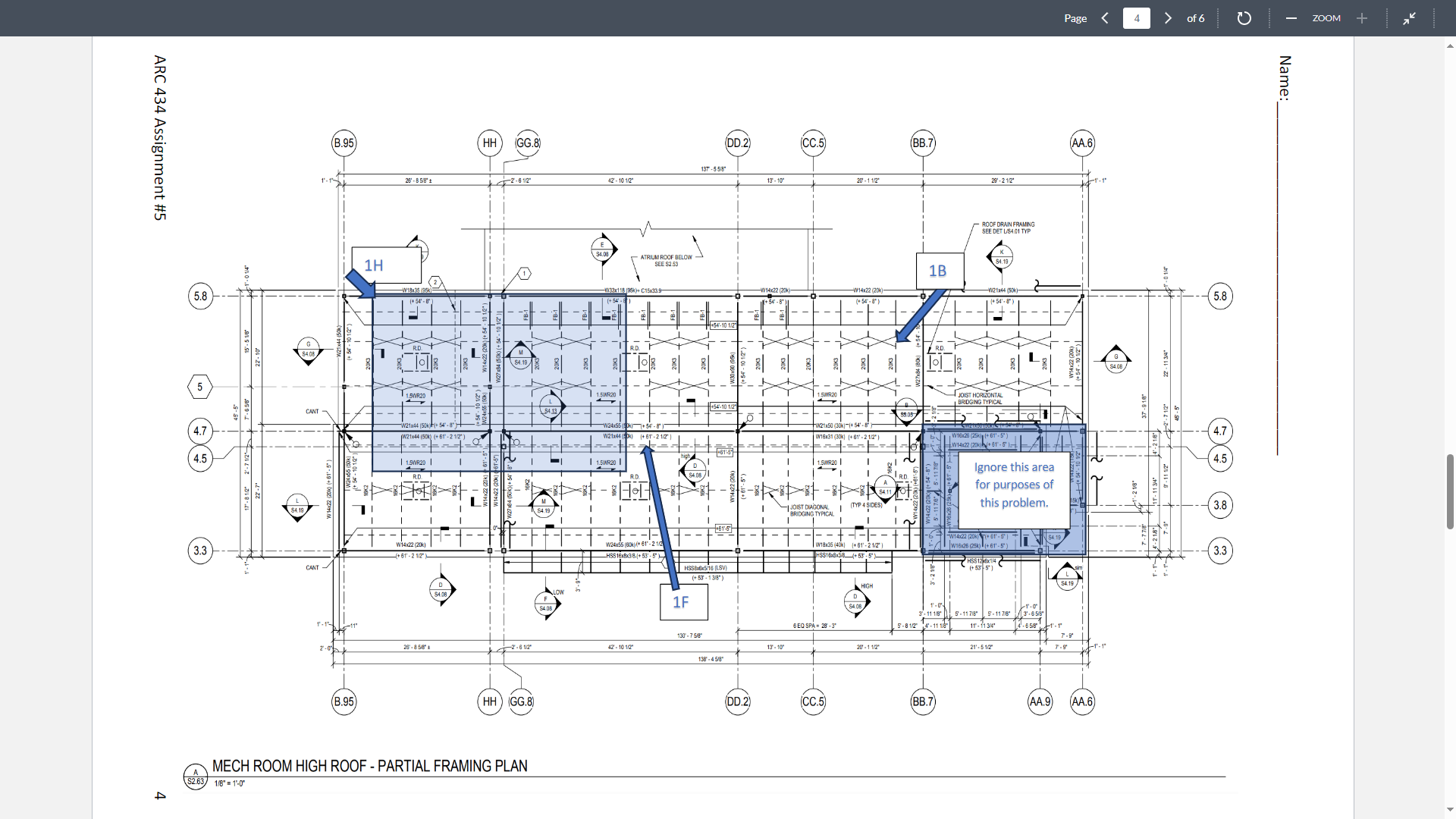Click the grid bubble AA.6 at top right

click(1083, 143)
